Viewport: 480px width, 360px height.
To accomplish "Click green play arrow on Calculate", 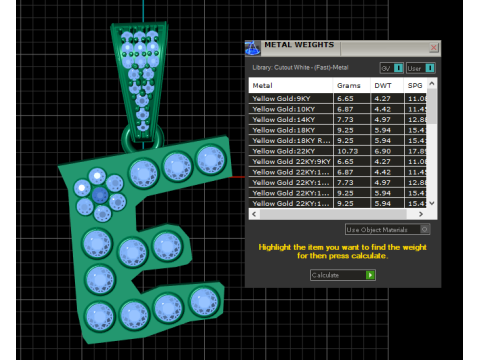I will click(x=370, y=275).
